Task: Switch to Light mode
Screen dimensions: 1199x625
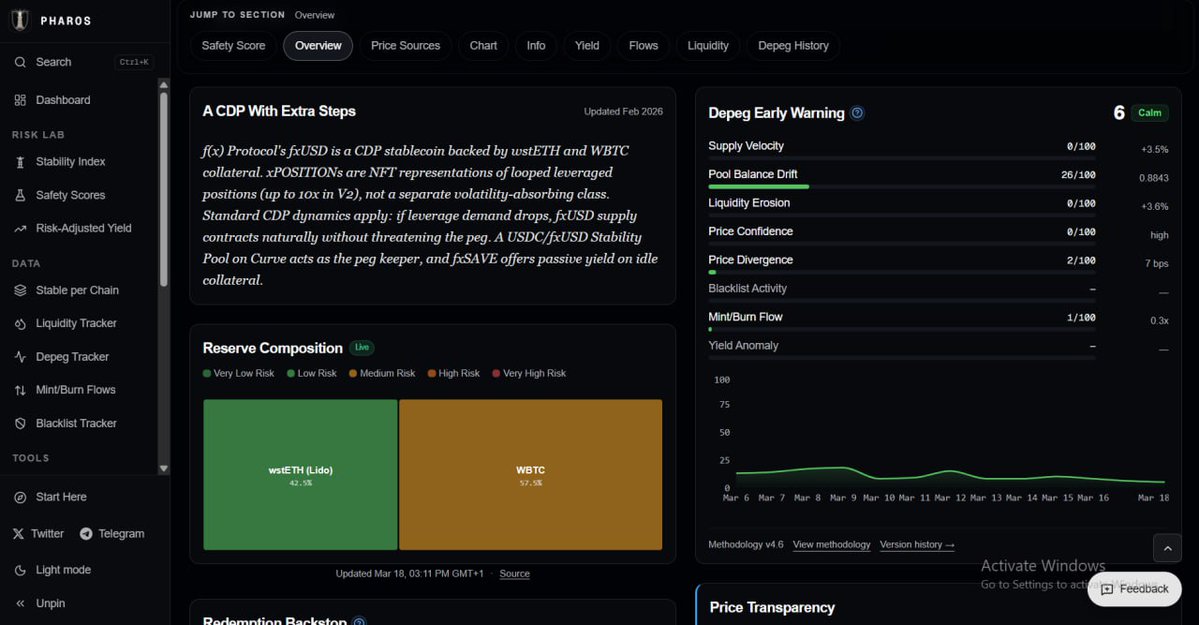Action: [63, 571]
